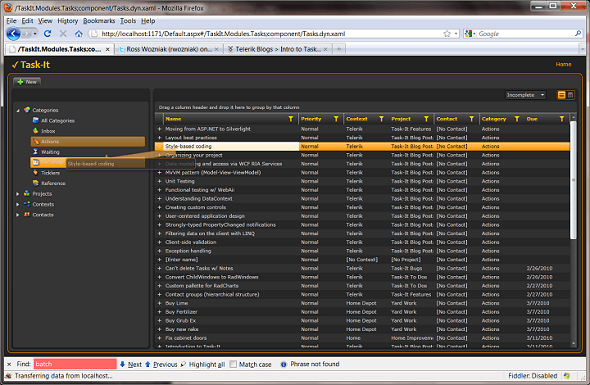Toggle Highlight all in find bar
This screenshot has width=590, height=385.
[203, 364]
